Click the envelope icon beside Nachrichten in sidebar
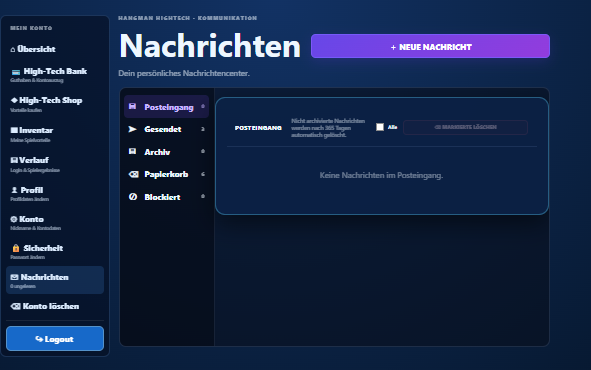This screenshot has height=370, width=591. 14,277
